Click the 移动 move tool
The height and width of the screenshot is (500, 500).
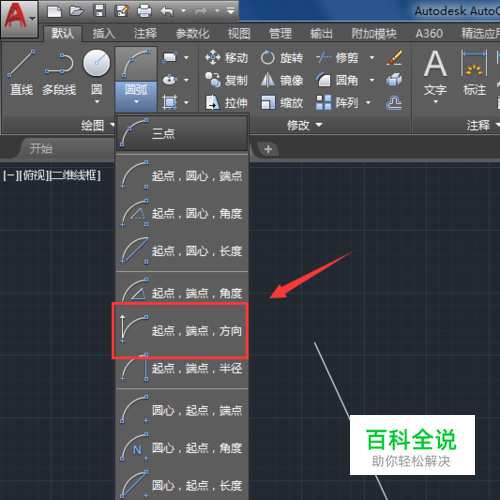(x=227, y=58)
